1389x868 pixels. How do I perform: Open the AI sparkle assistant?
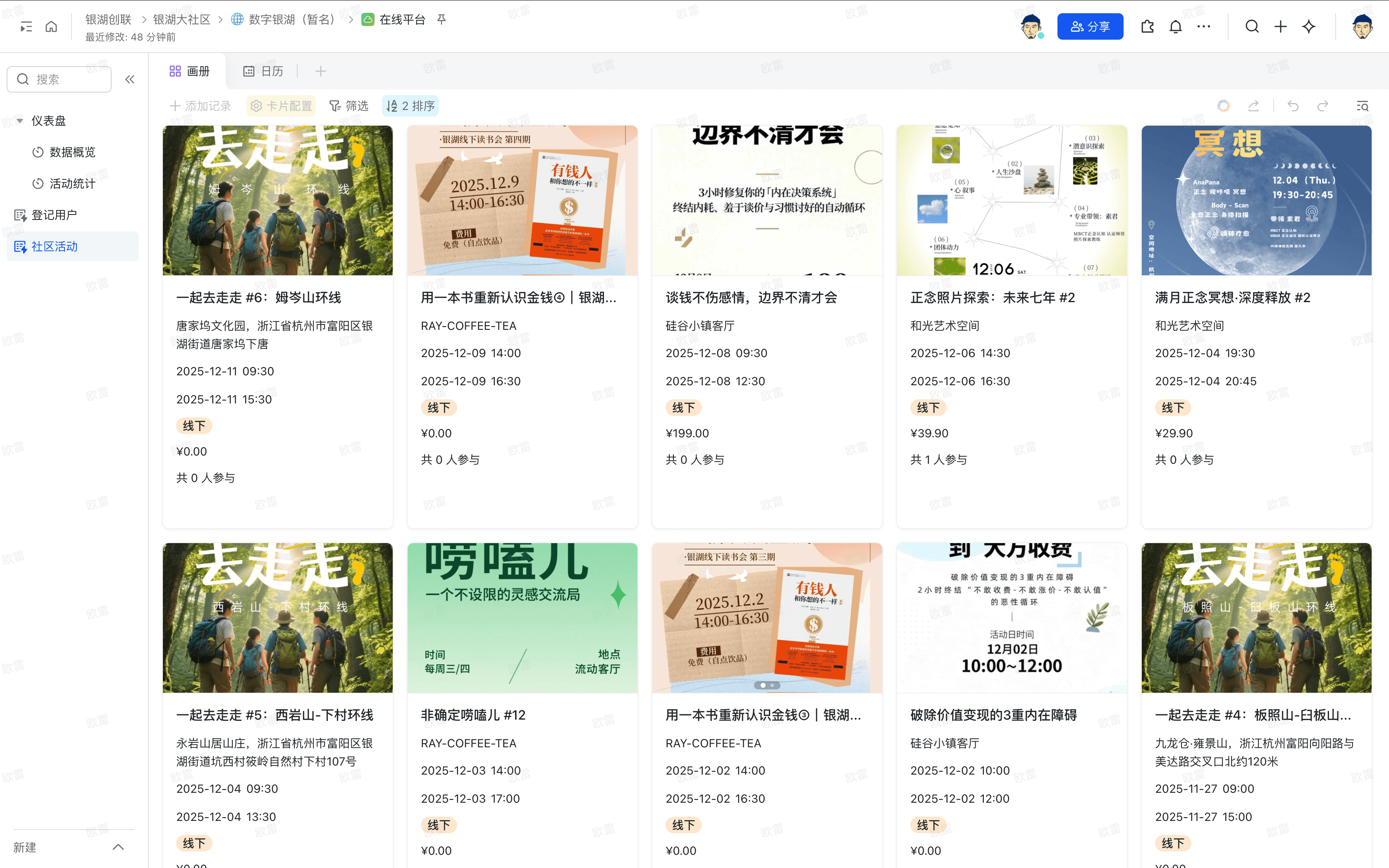1309,26
